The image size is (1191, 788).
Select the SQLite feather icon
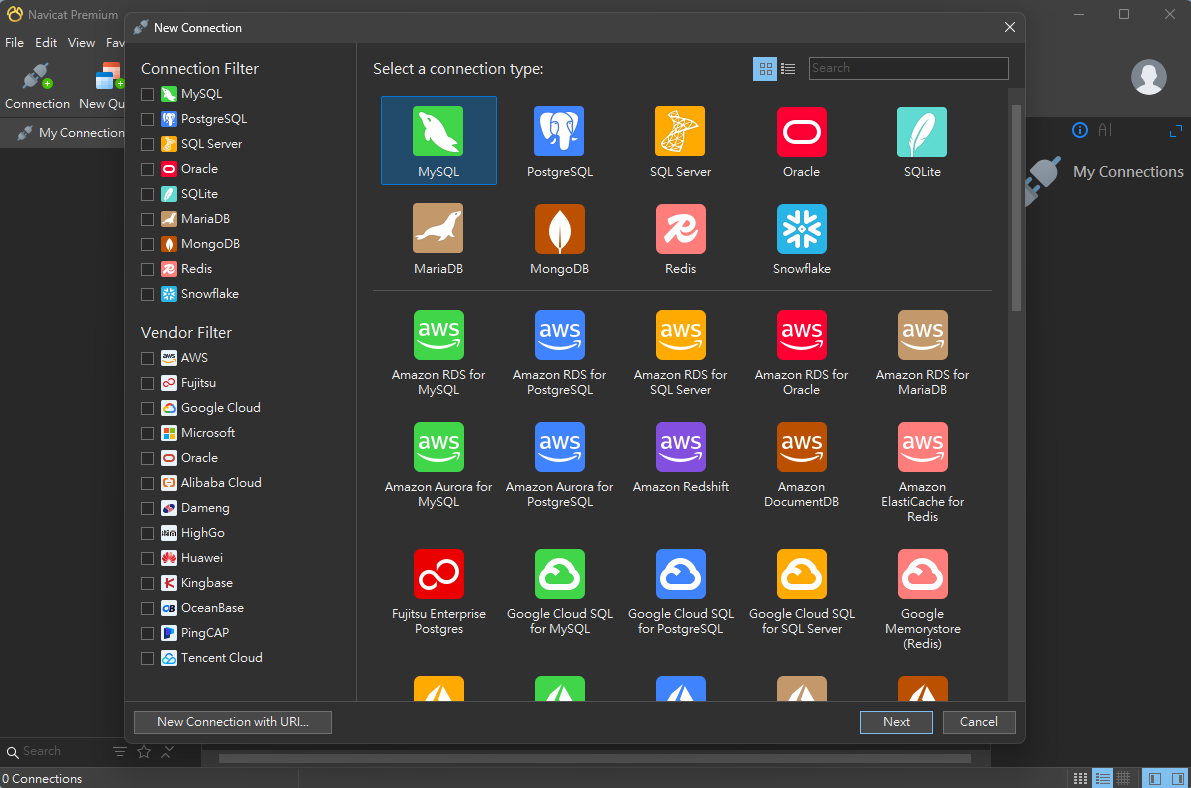click(x=922, y=132)
